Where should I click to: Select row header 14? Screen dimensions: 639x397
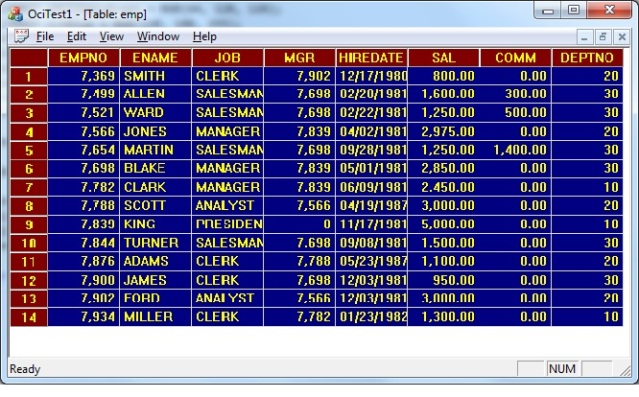(29, 317)
